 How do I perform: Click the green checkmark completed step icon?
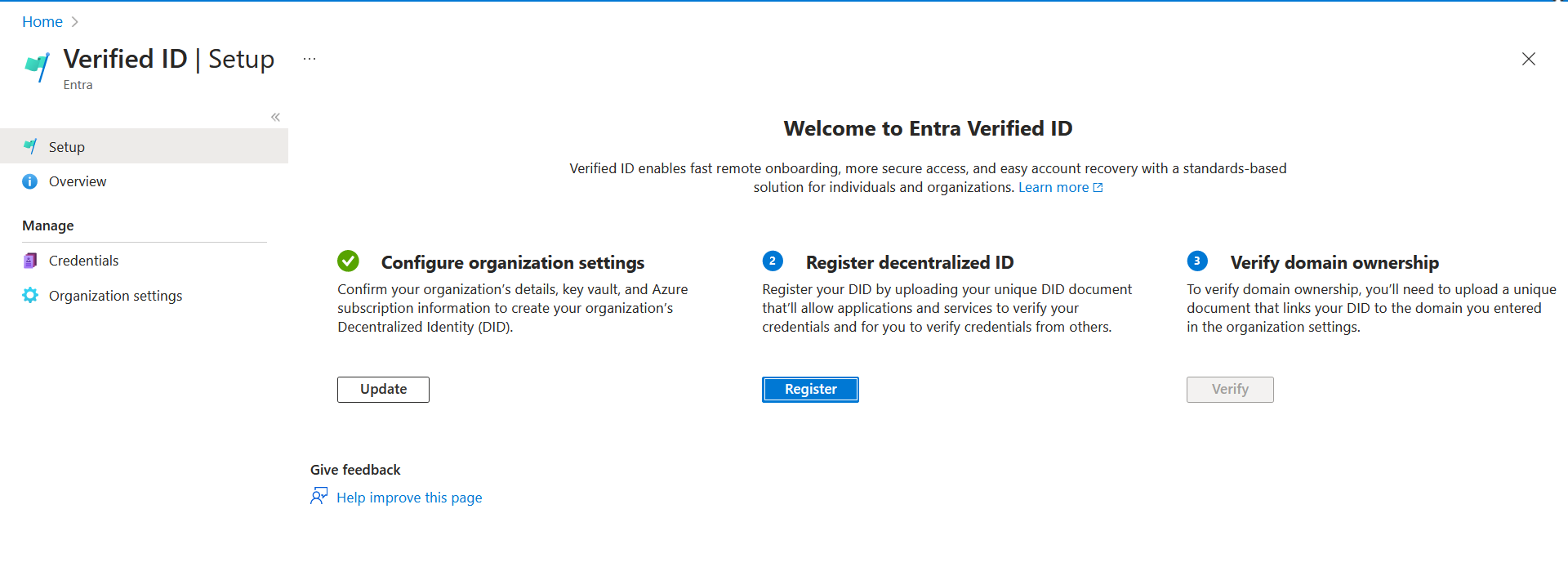pyautogui.click(x=348, y=261)
